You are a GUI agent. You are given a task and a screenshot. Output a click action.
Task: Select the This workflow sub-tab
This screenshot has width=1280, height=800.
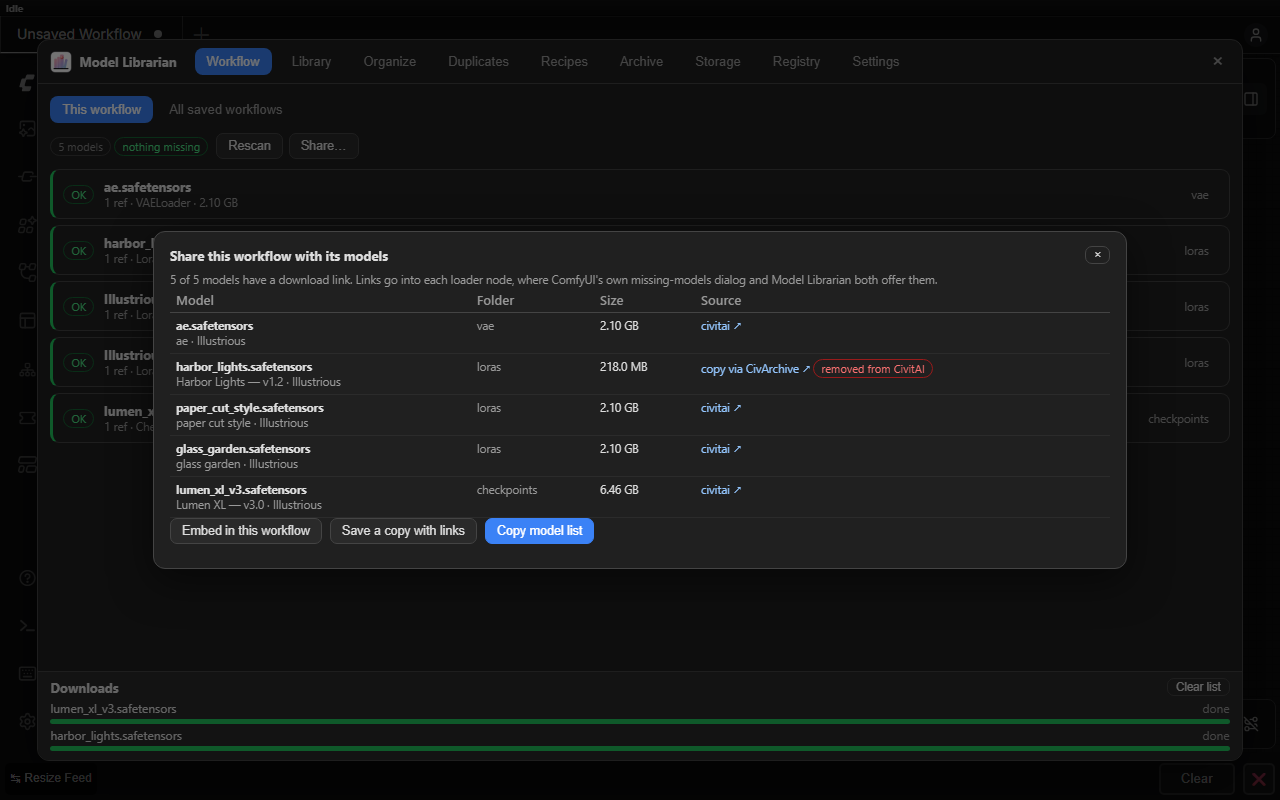pyautogui.click(x=102, y=110)
